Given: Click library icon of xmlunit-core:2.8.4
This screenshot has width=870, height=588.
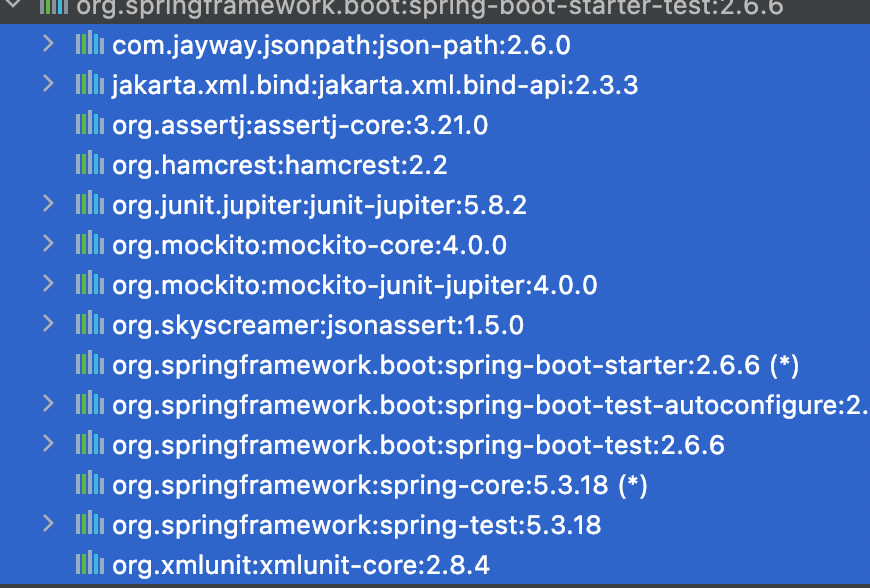Looking at the screenshot, I should pyautogui.click(x=90, y=564).
